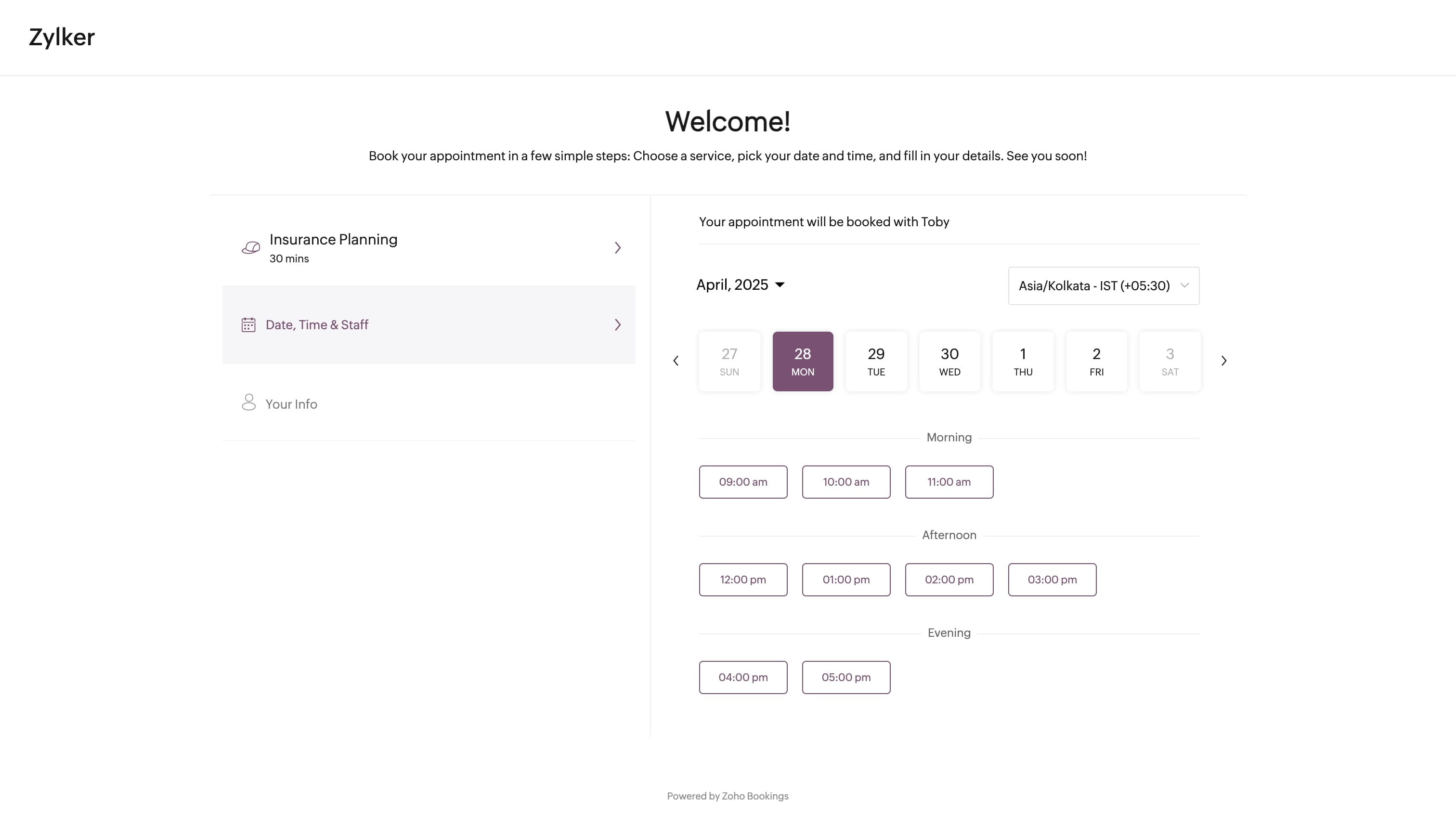Click the user/person icon for Your Info
The height and width of the screenshot is (825, 1456).
click(x=249, y=403)
